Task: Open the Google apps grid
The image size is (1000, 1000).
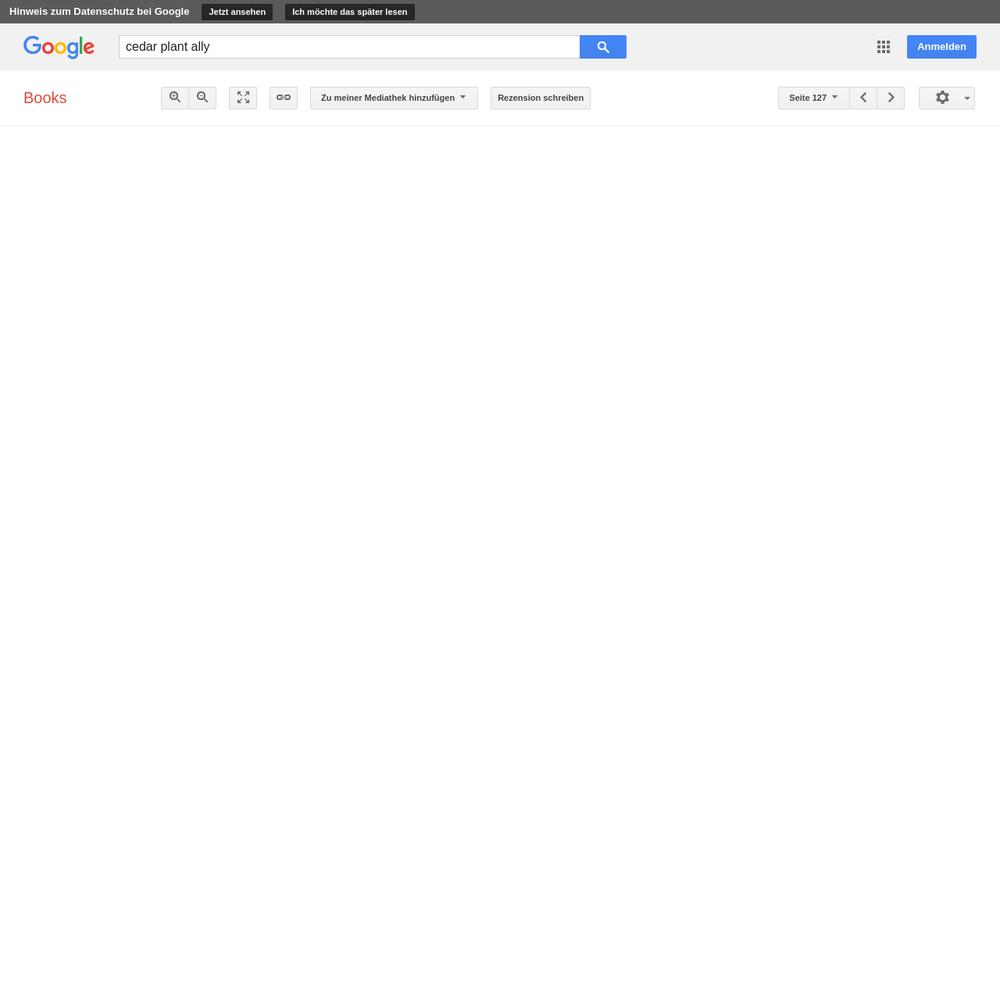Action: [883, 47]
